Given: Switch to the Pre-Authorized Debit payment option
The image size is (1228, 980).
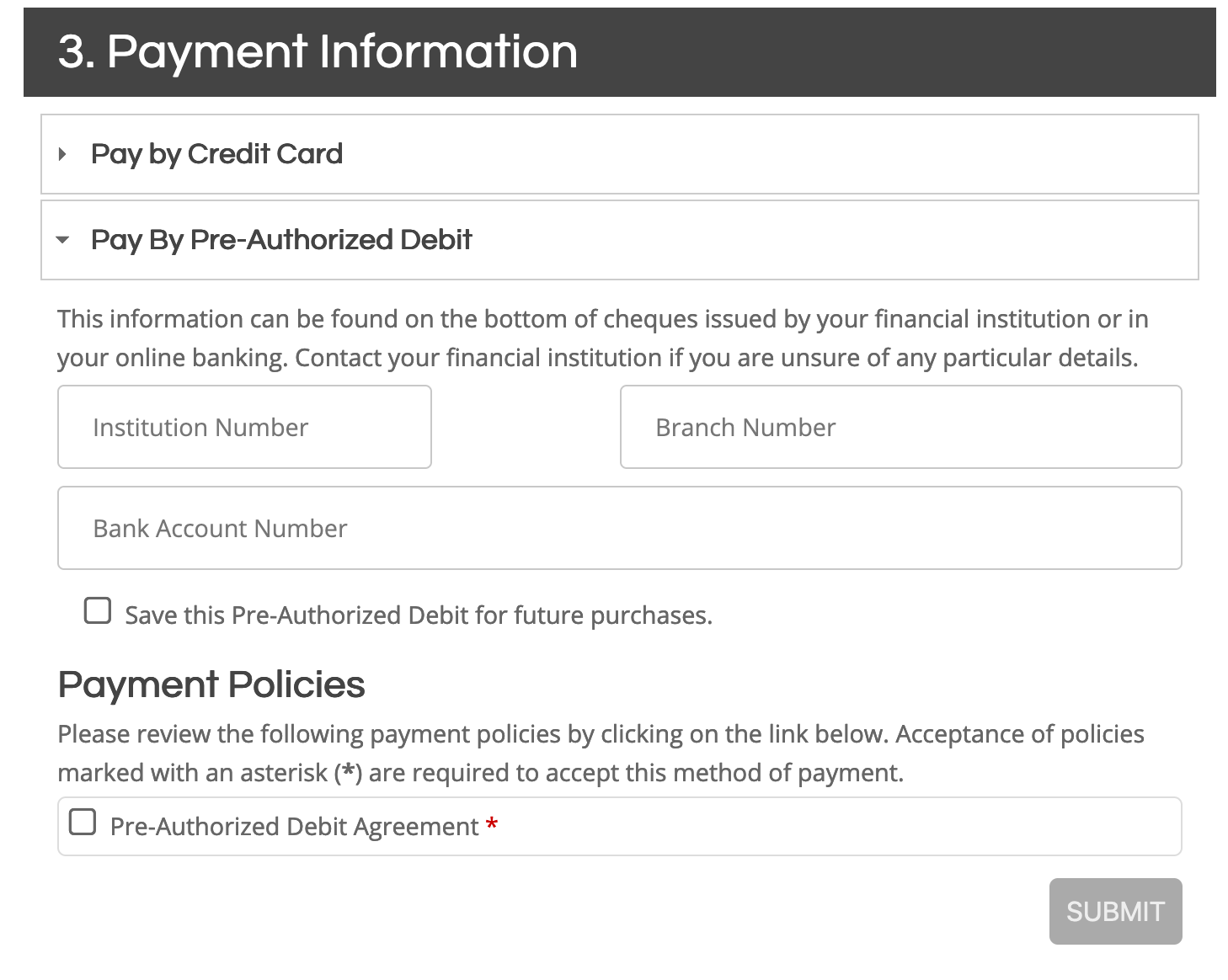Looking at the screenshot, I should pyautogui.click(x=281, y=240).
